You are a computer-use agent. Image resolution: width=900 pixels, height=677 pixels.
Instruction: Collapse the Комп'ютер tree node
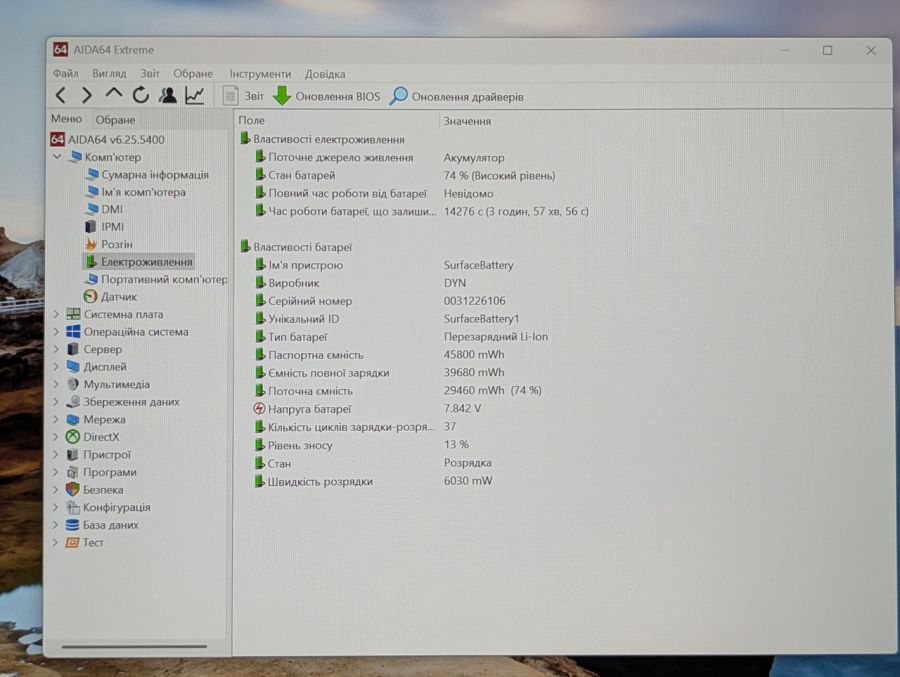pyautogui.click(x=57, y=156)
